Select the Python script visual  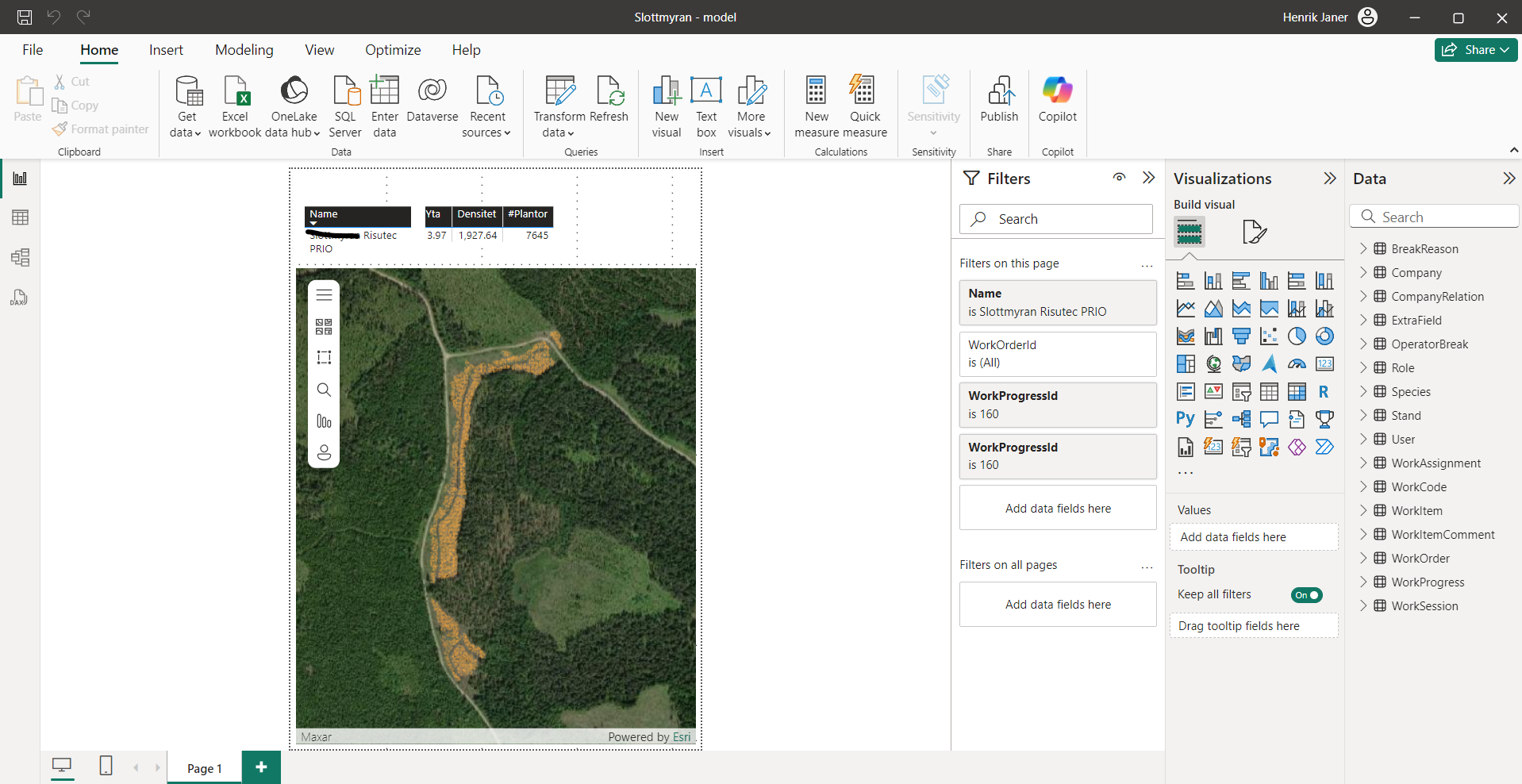(1185, 419)
